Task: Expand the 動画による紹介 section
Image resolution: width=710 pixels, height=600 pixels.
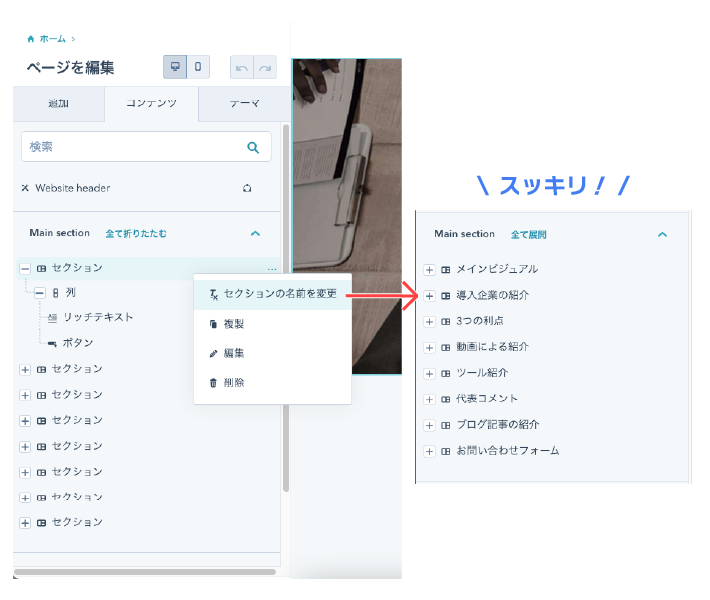Action: (x=429, y=348)
